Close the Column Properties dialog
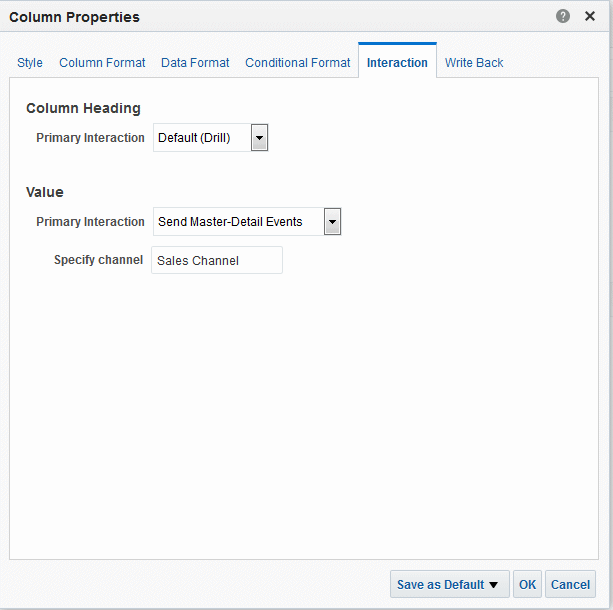This screenshot has height=610, width=613. coord(590,16)
